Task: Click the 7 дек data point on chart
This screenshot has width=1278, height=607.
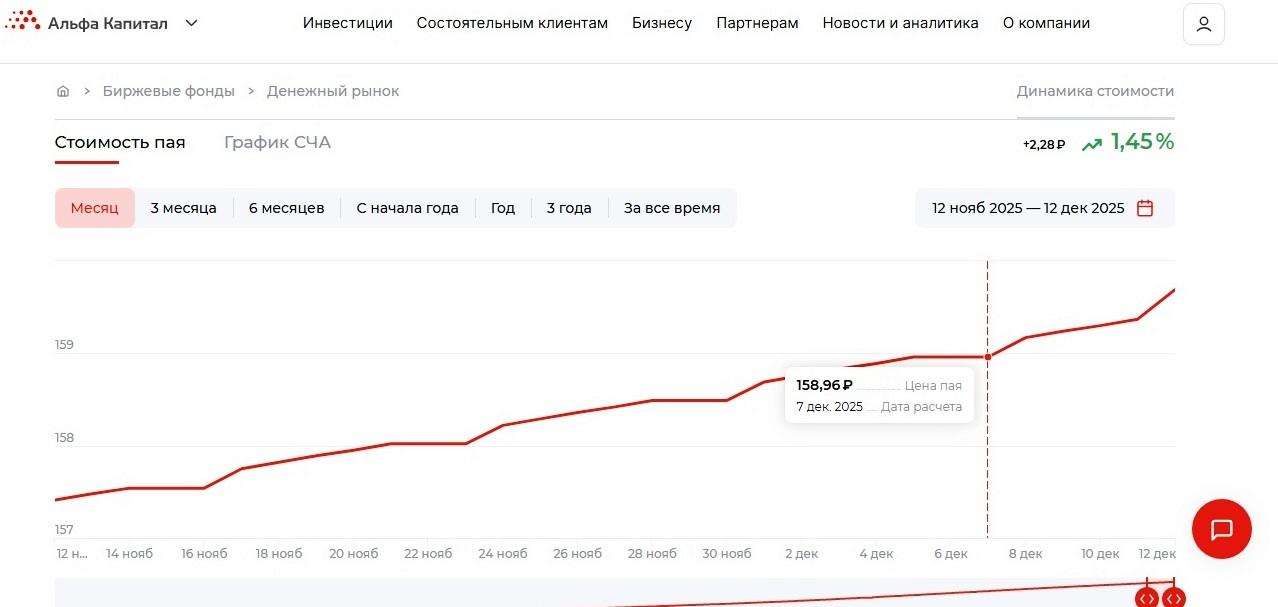Action: [988, 357]
